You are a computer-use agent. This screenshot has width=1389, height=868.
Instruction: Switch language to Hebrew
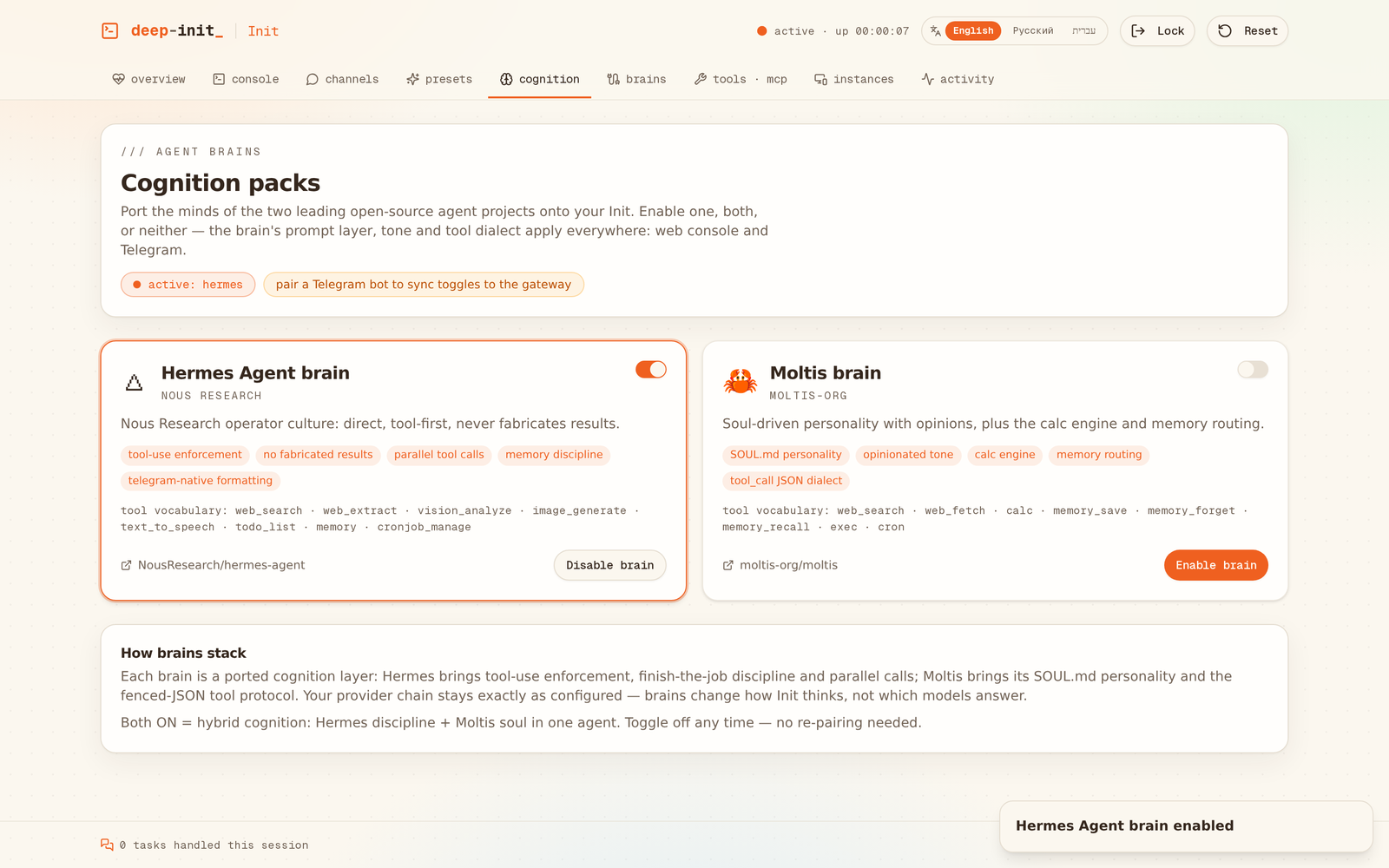coord(1083,31)
